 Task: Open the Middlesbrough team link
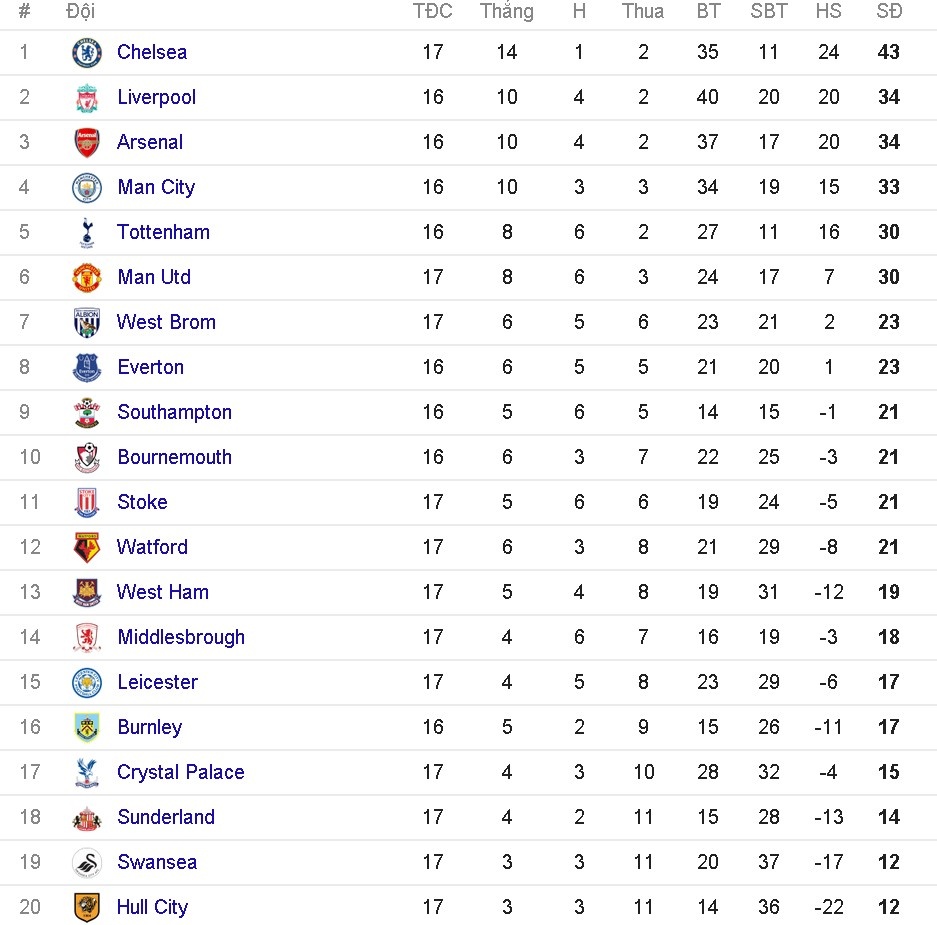(x=180, y=637)
